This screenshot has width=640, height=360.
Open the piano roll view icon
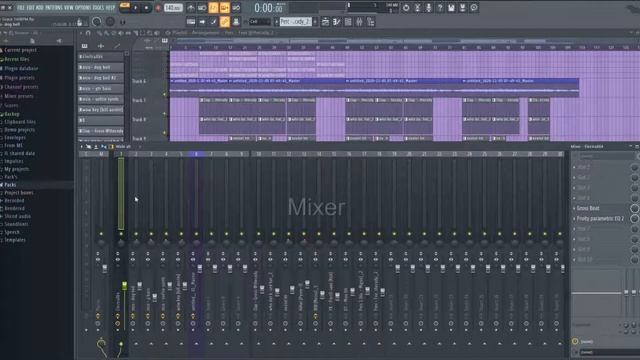[337, 22]
